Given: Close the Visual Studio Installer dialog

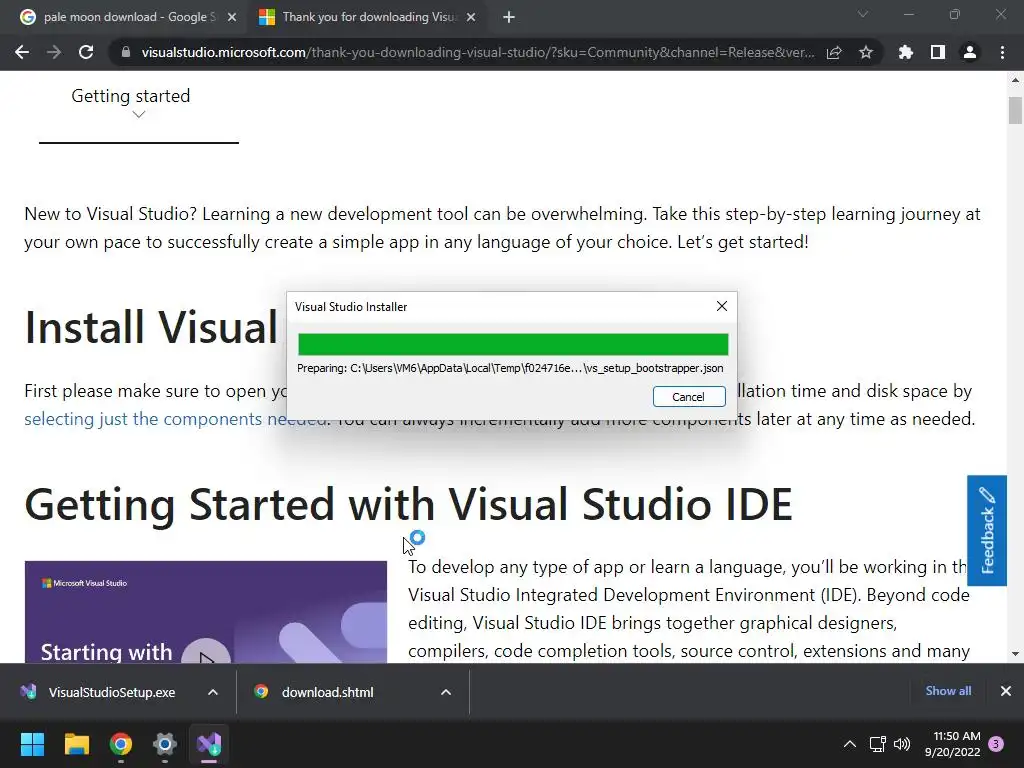Looking at the screenshot, I should coord(722,306).
